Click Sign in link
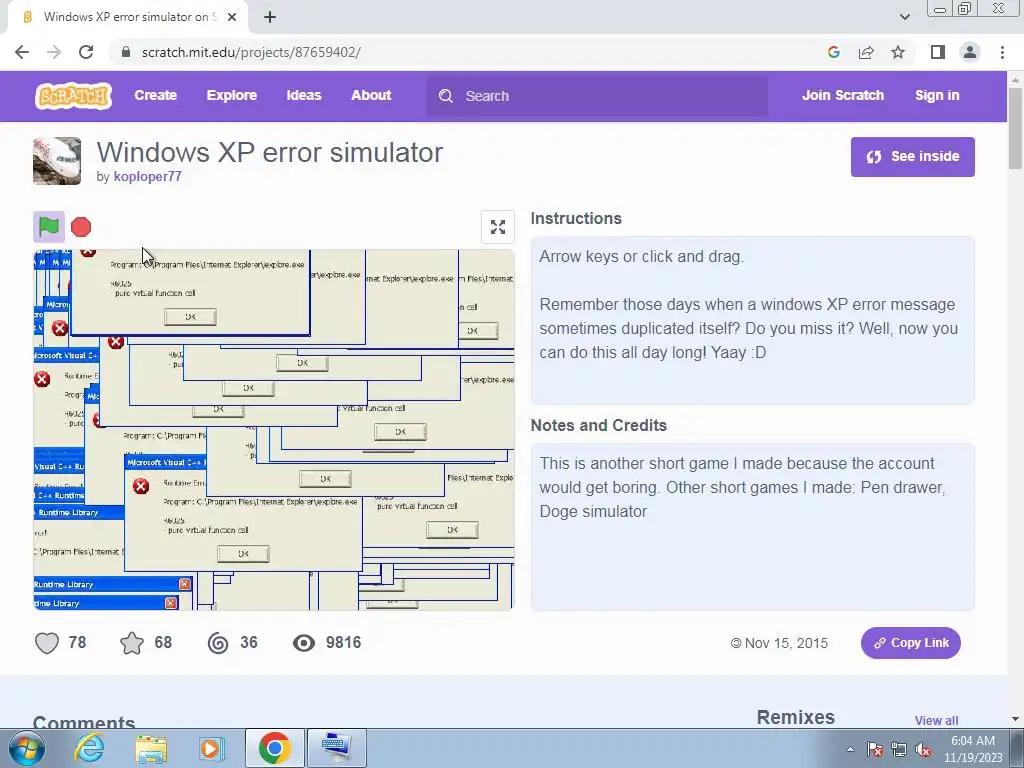Viewport: 1024px width, 768px height. (x=937, y=95)
